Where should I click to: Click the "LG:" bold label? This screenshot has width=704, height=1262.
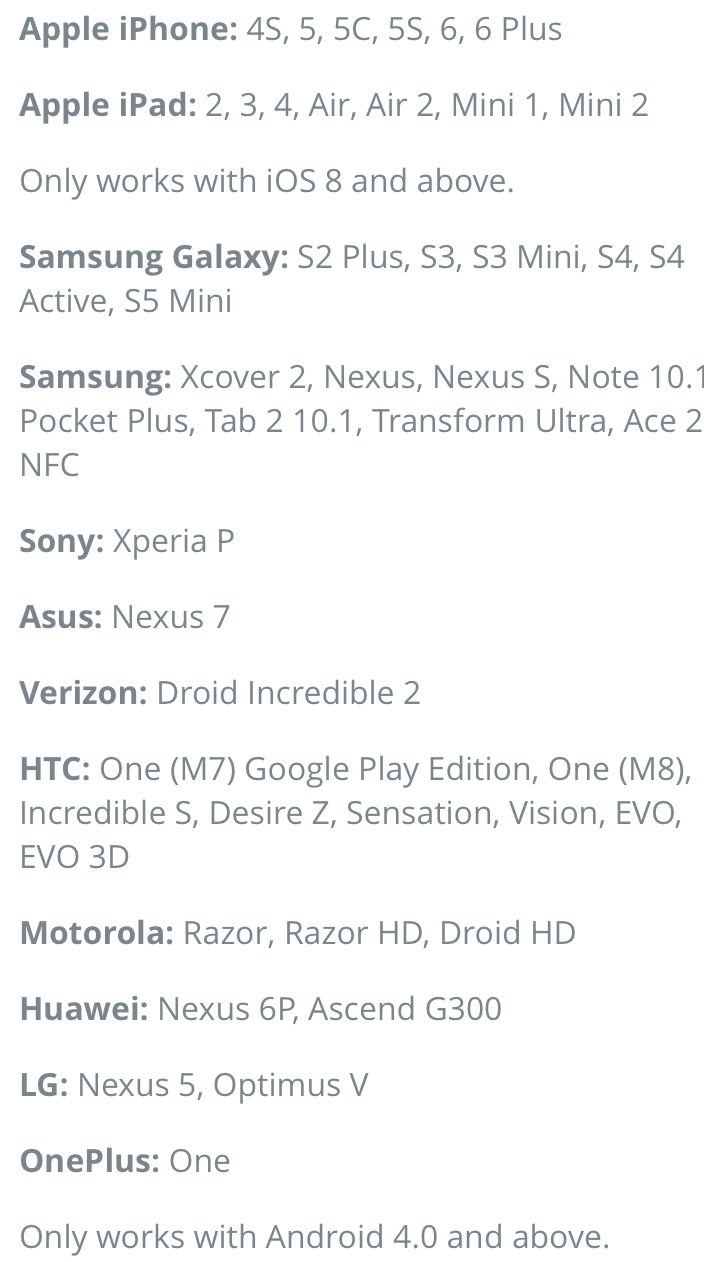pyautogui.click(x=43, y=1085)
